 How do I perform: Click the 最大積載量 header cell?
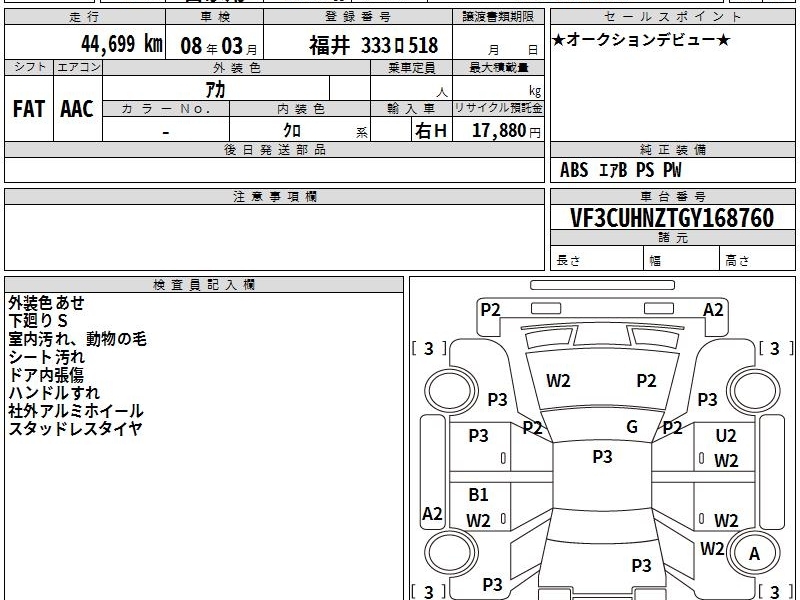point(498,67)
